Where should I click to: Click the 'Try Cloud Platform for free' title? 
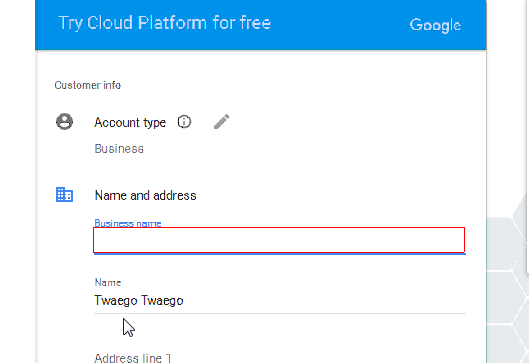165,23
